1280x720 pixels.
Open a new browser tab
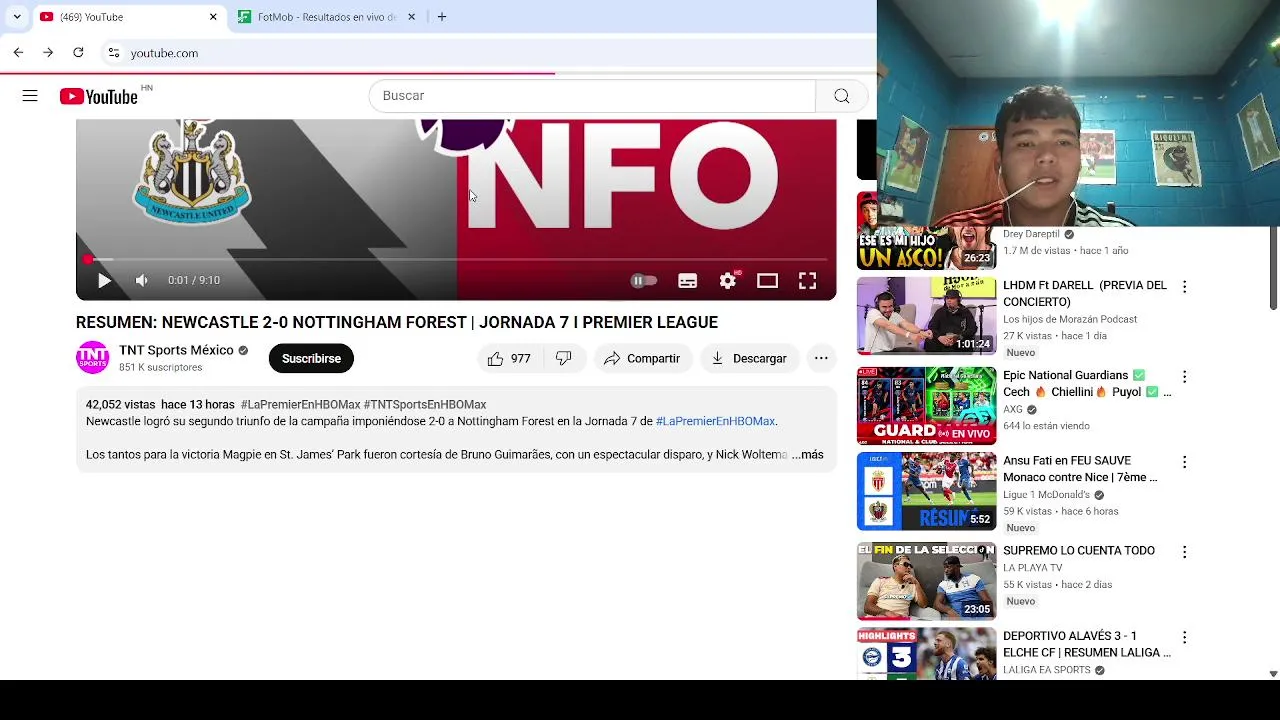tap(442, 17)
